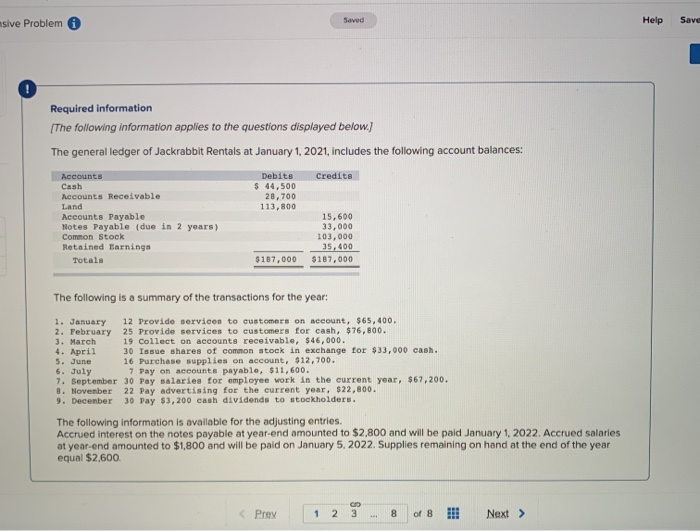The height and width of the screenshot is (531, 700).
Task: Open the question grid navigator icon
Action: 453,513
